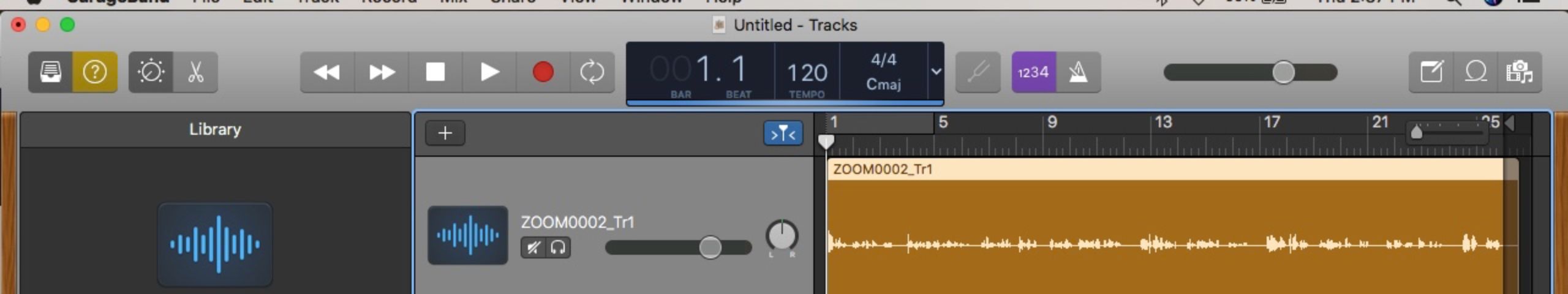
Task: Open the Editors scissors button
Action: [x=195, y=72]
